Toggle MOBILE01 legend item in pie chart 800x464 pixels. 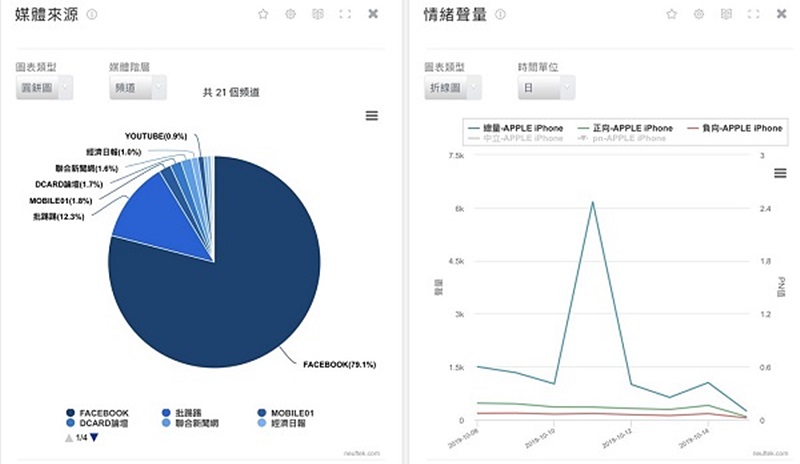(x=286, y=413)
